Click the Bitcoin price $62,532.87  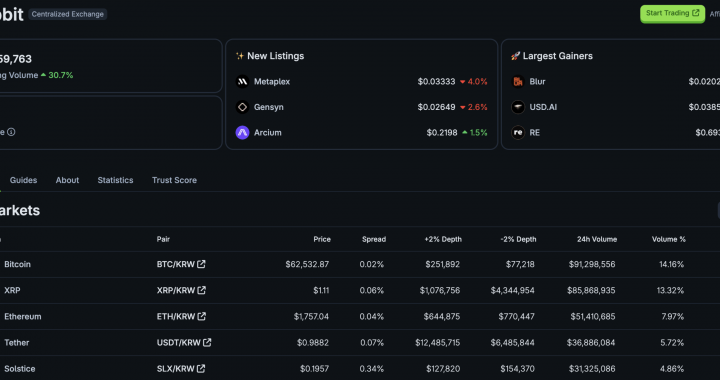[x=307, y=264]
